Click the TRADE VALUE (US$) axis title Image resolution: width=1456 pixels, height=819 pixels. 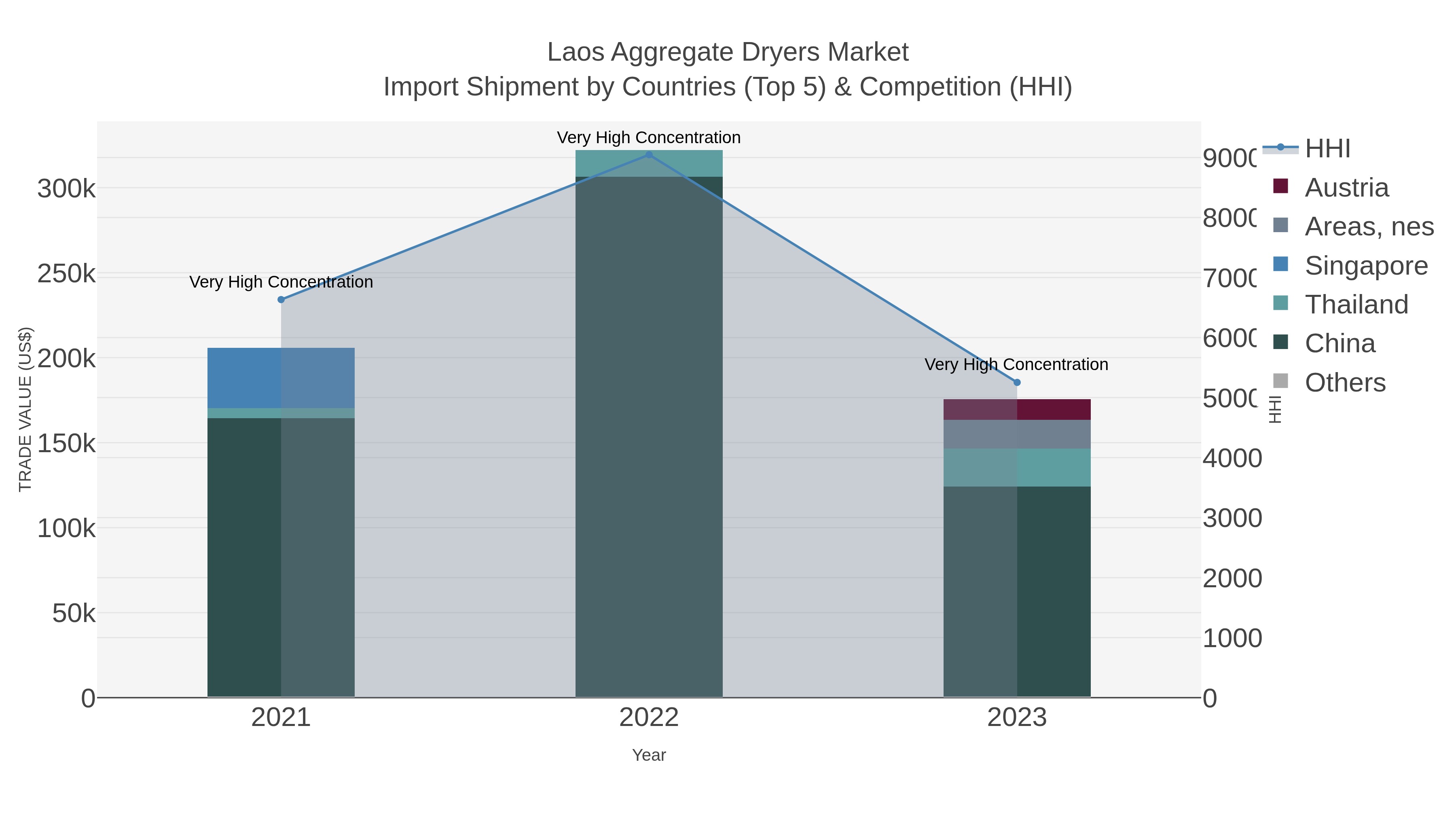[x=25, y=409]
